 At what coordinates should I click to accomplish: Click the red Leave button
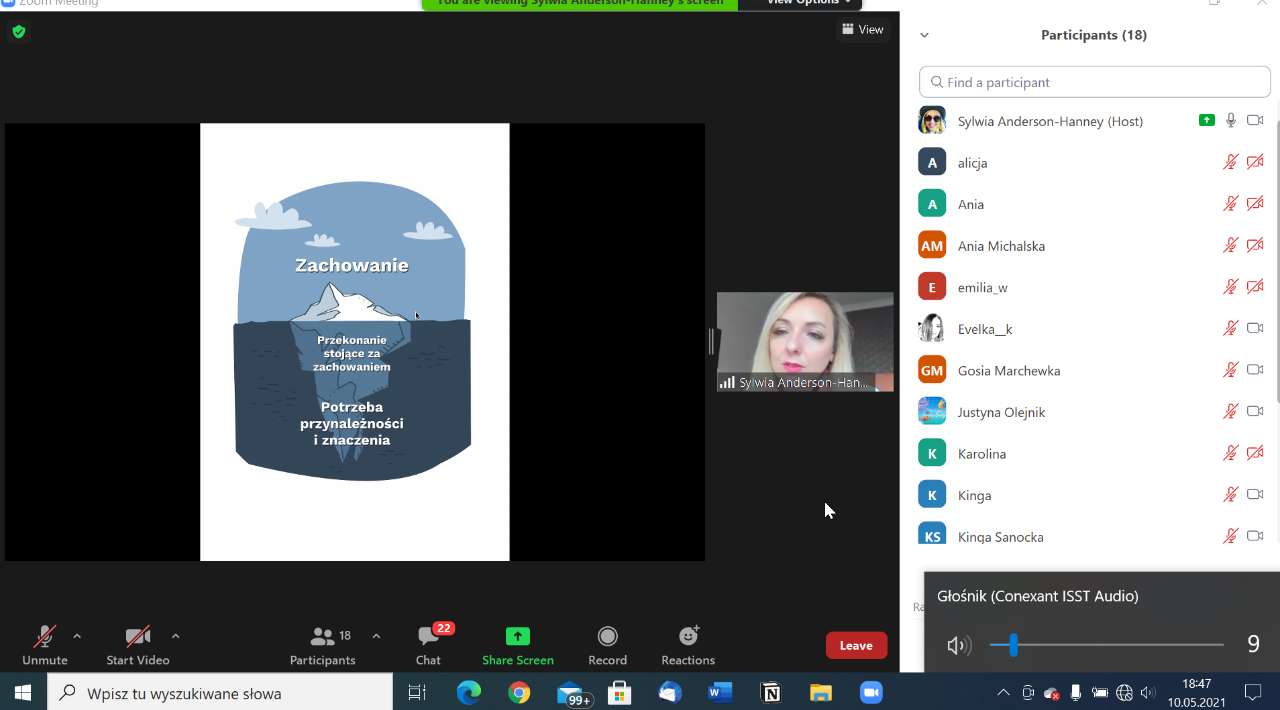856,645
